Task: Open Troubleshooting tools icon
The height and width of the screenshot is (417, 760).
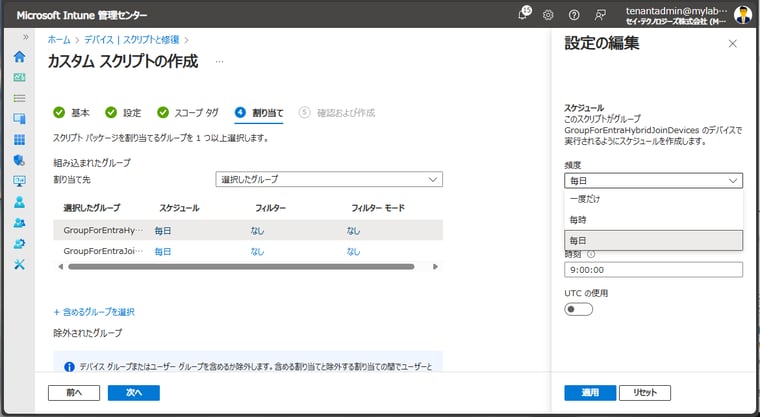Action: click(x=19, y=265)
